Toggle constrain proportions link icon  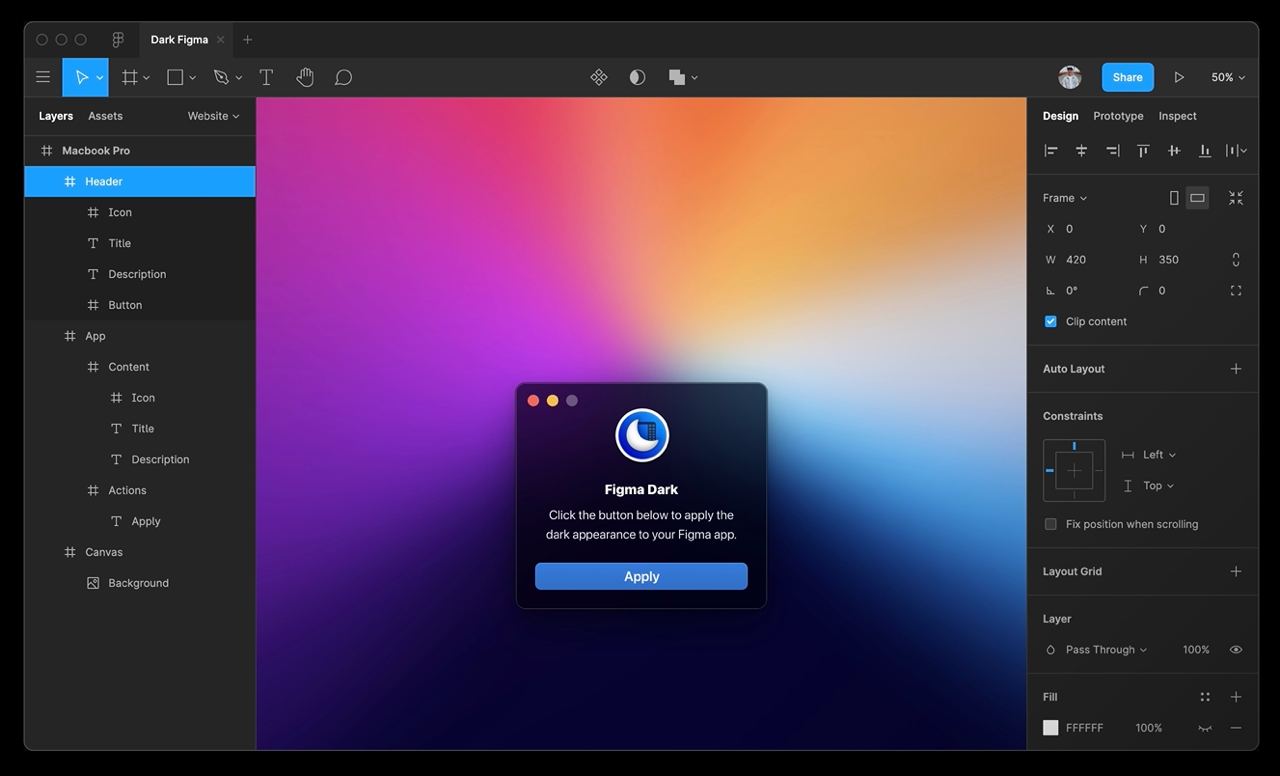[1236, 260]
